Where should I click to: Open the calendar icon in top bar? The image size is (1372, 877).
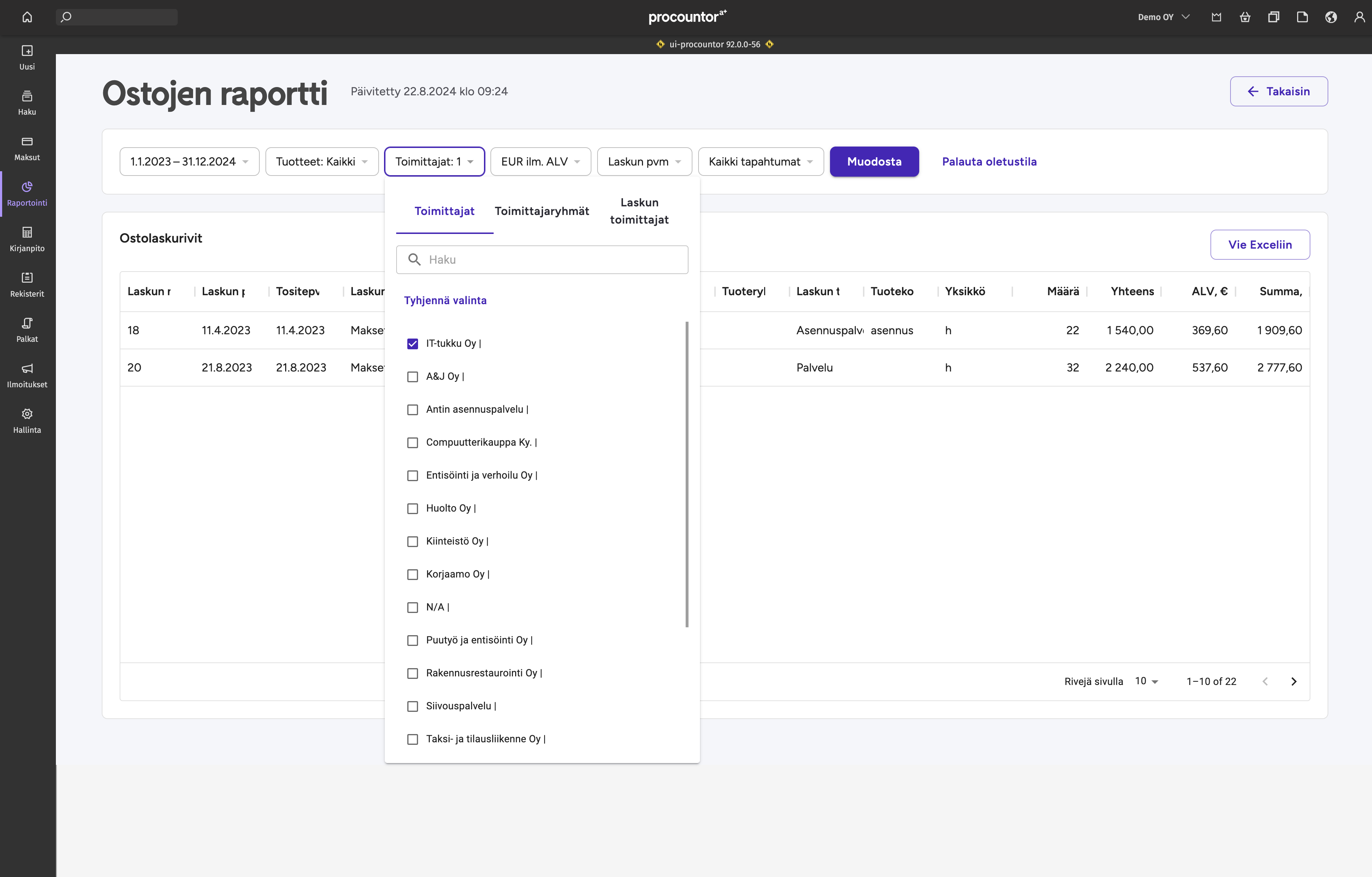(1217, 17)
